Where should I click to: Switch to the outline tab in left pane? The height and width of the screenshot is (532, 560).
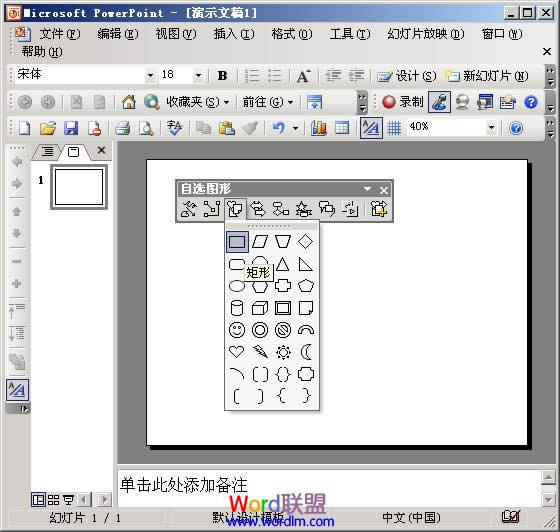click(47, 151)
